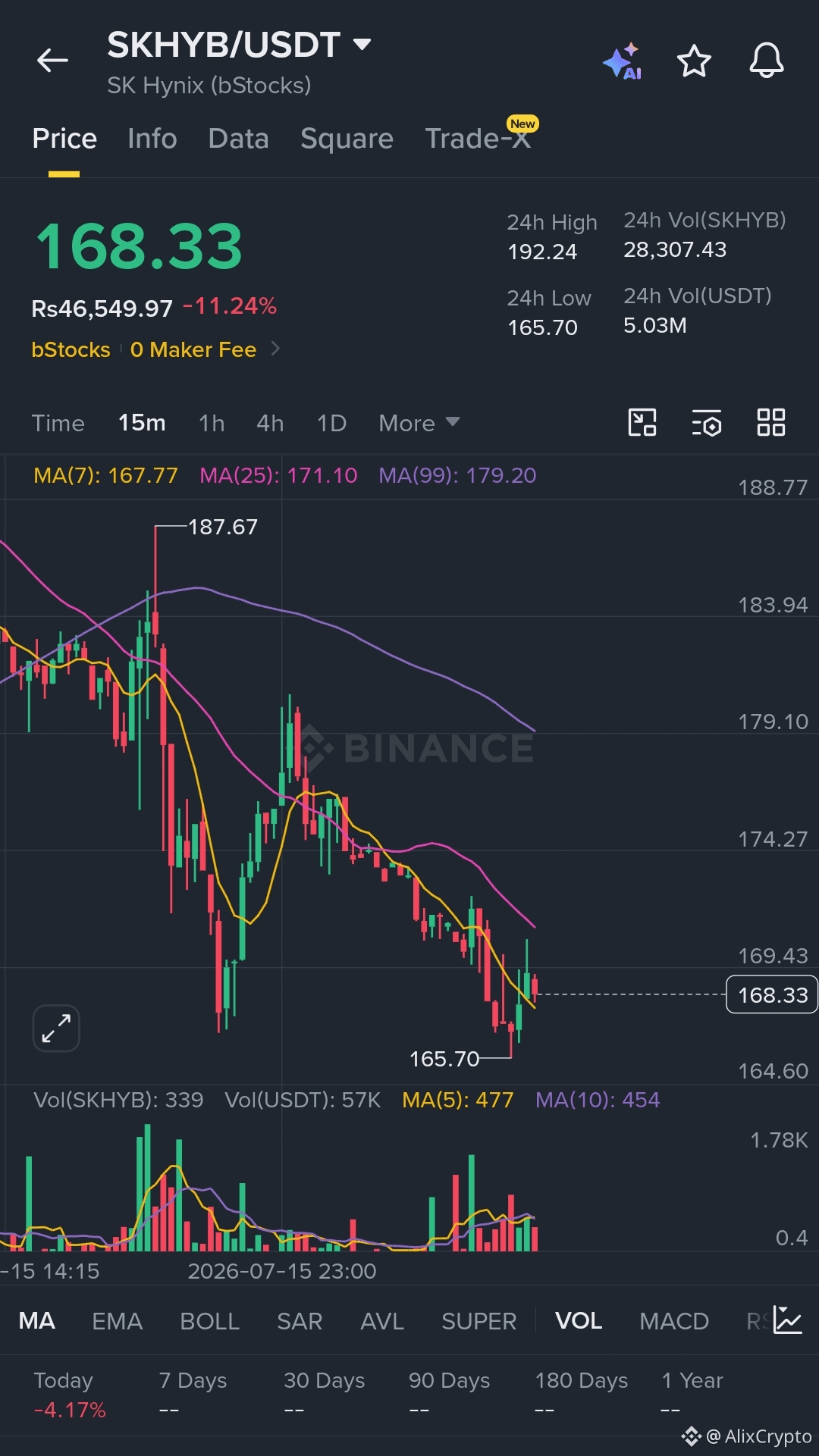The width and height of the screenshot is (819, 1456).
Task: Tap the 90 Days performance column
Action: pos(449,1395)
